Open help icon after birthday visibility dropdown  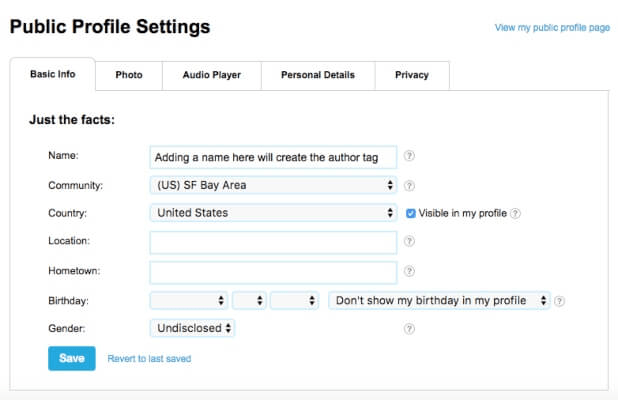point(559,301)
